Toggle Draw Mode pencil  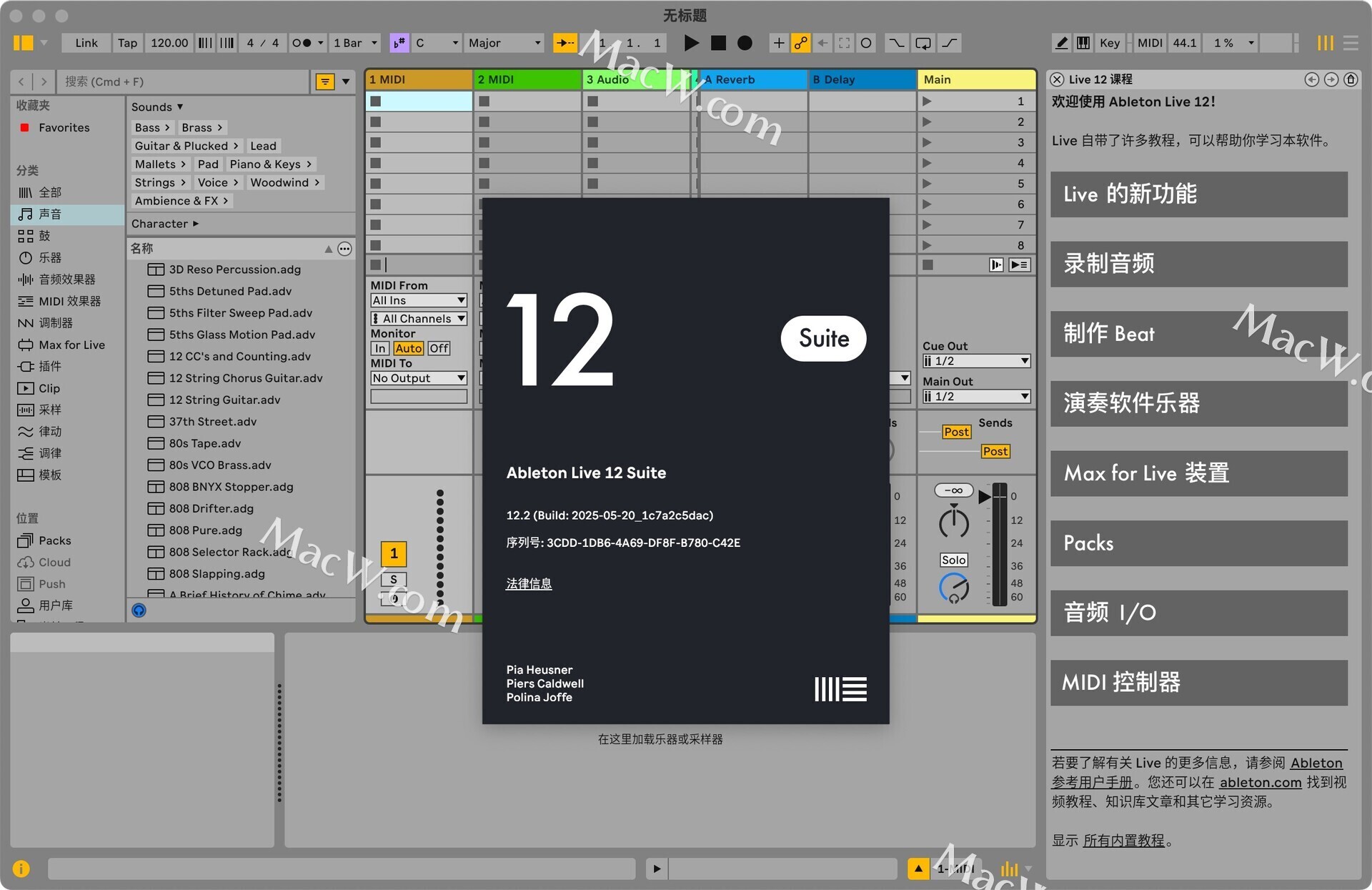(1062, 43)
